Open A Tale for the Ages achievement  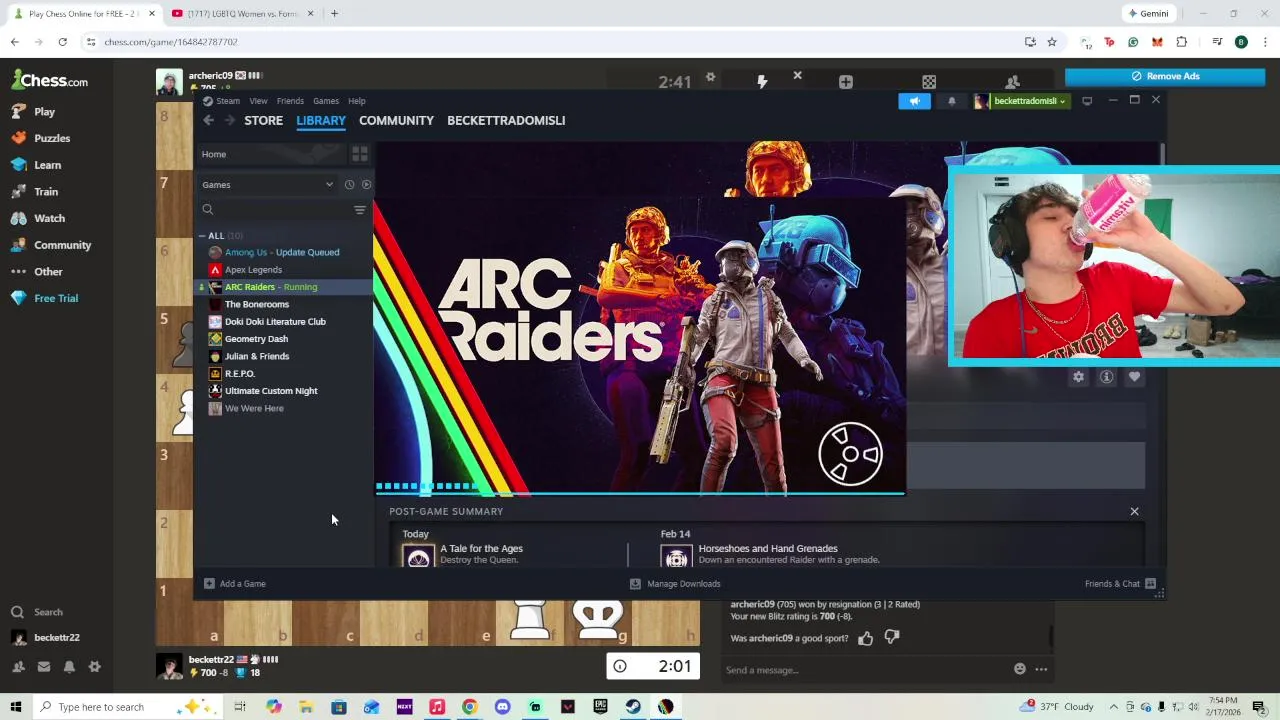coord(481,549)
